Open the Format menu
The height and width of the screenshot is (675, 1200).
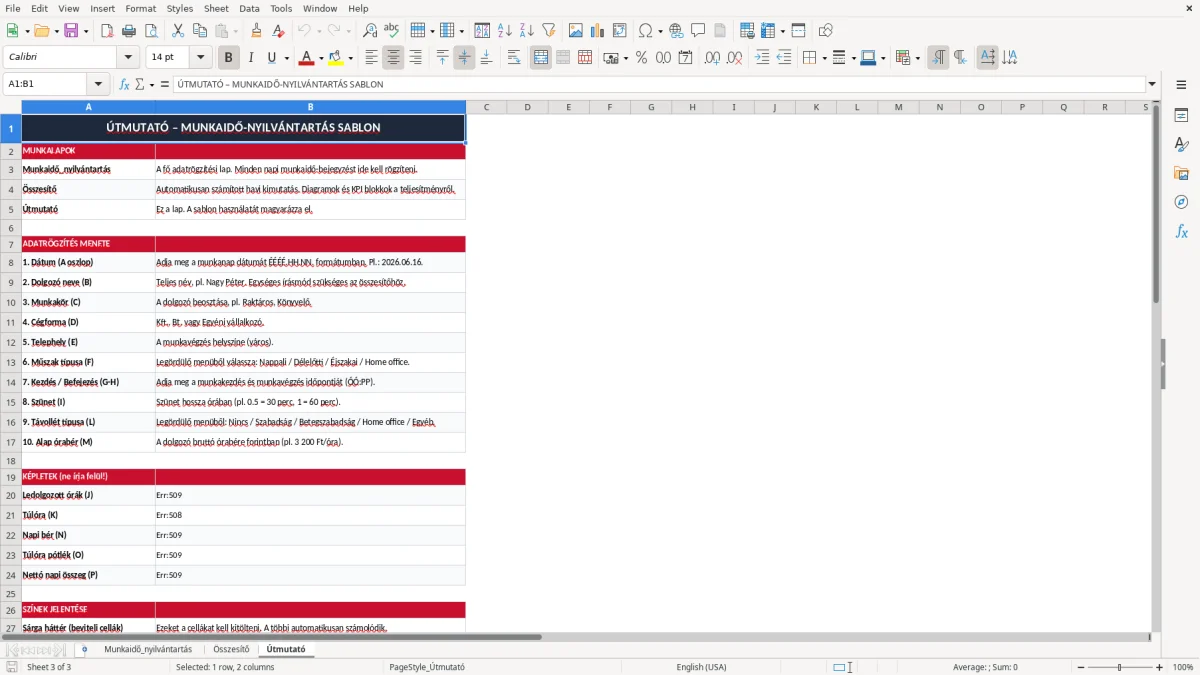[140, 8]
